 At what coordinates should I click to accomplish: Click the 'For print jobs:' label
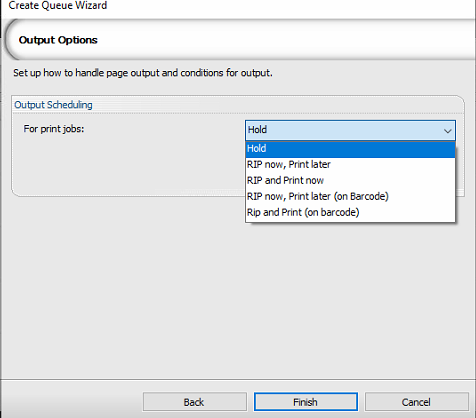coord(54,129)
